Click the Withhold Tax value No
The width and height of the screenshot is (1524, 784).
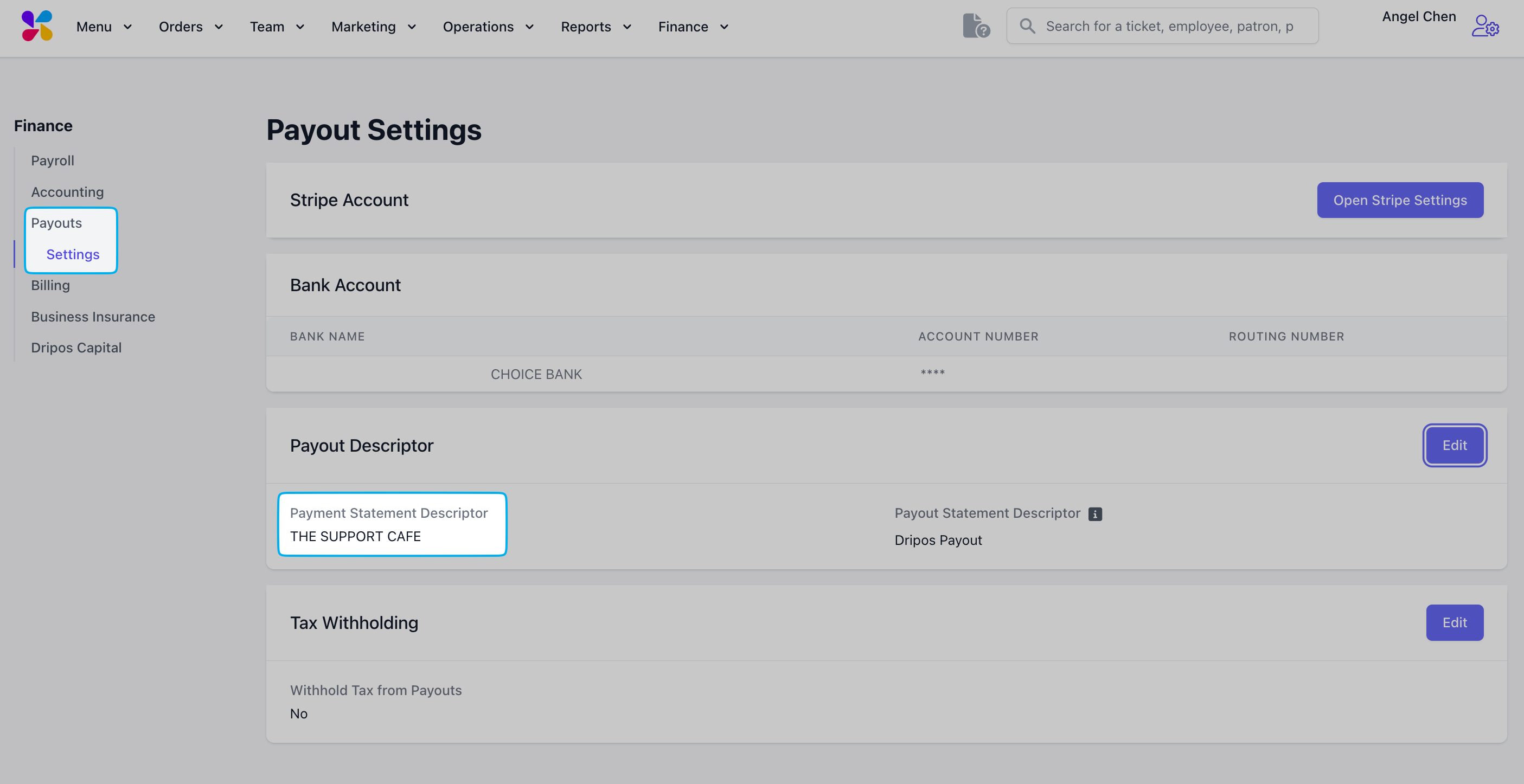(x=299, y=714)
